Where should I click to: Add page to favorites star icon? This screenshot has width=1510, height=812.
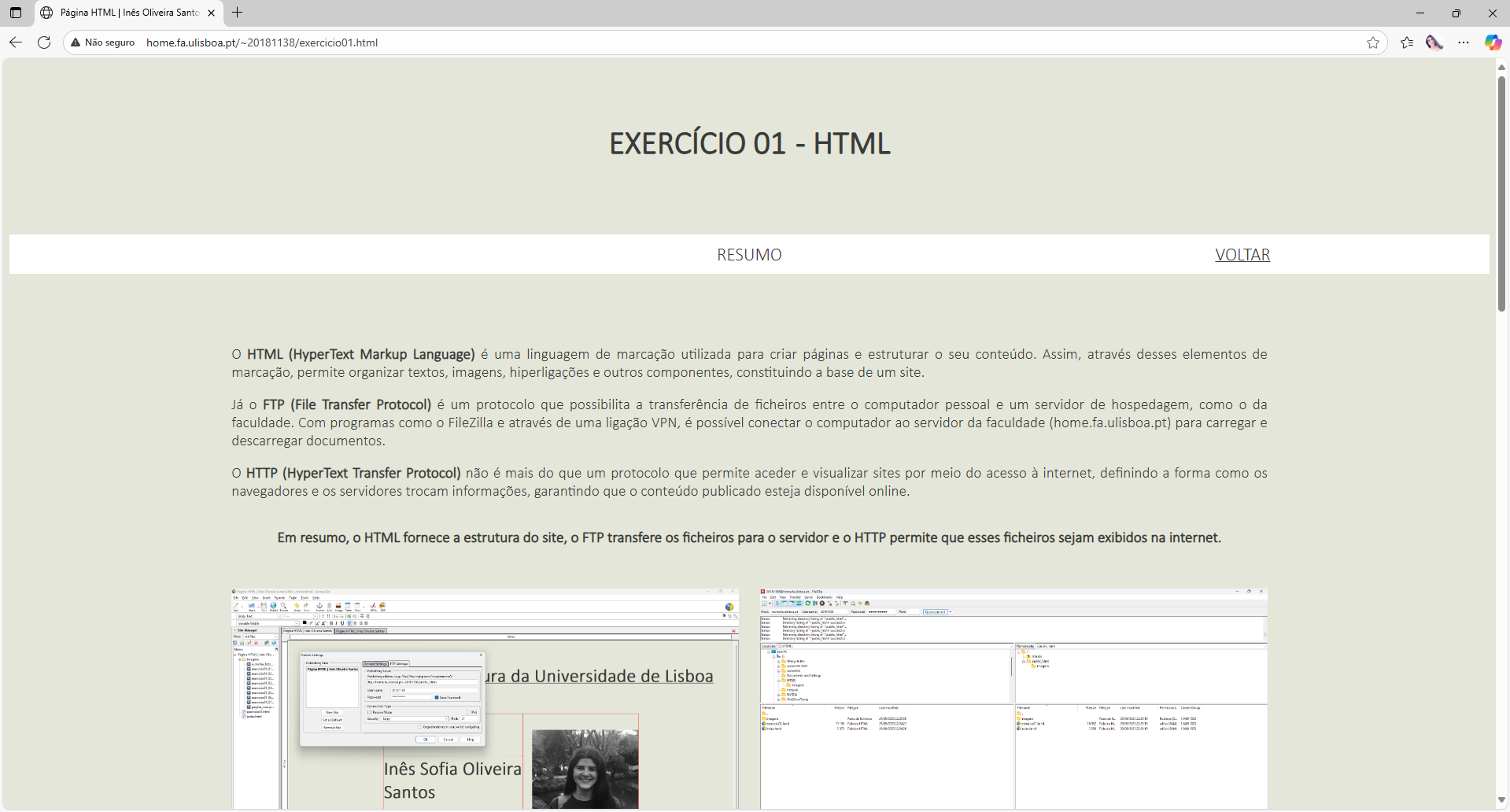1373,42
